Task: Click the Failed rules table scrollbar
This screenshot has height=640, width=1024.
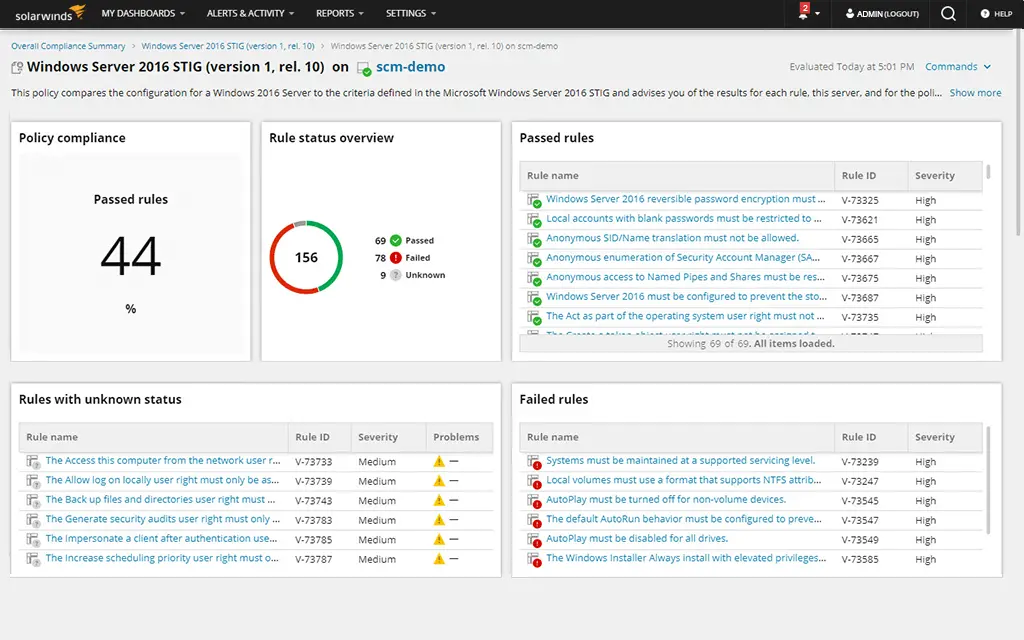Action: point(988,481)
